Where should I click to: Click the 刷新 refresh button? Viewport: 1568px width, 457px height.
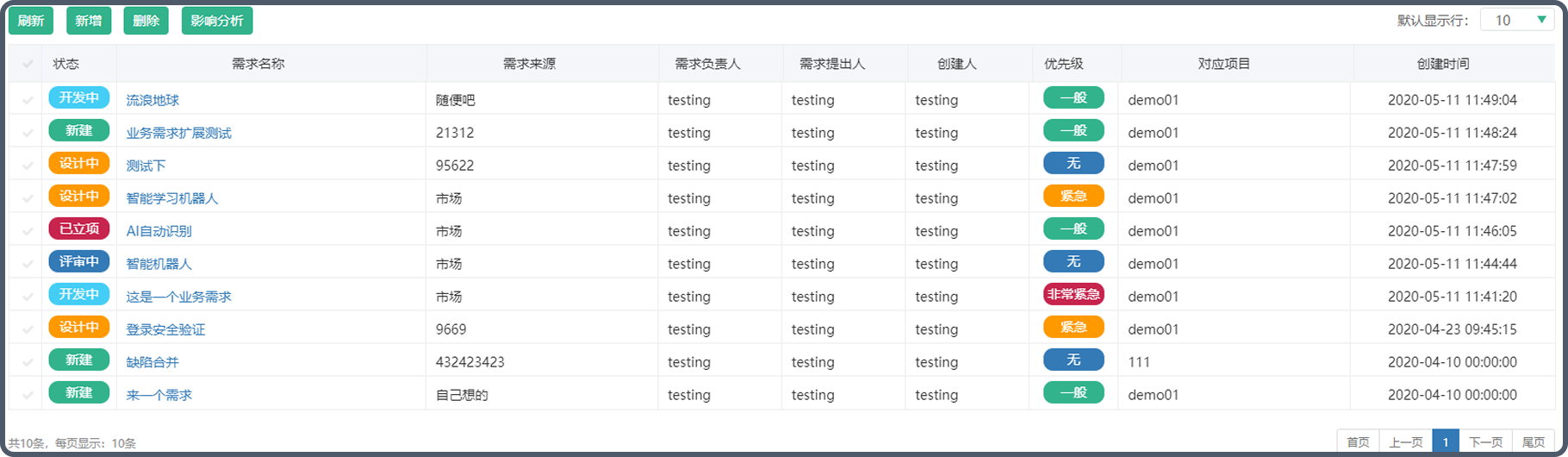point(31,21)
